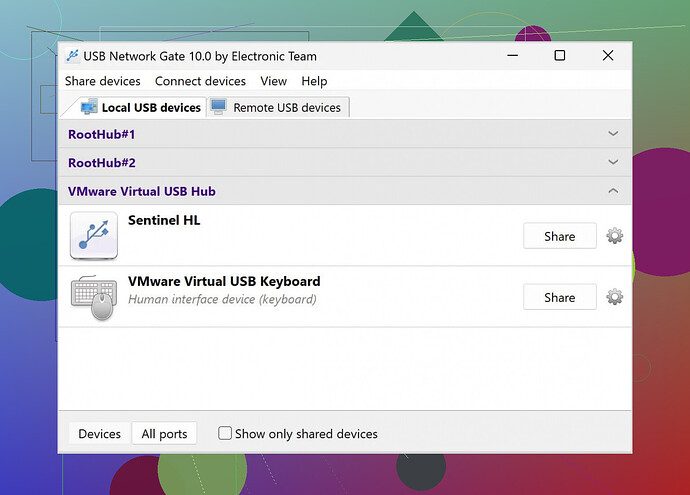Enable Show only shared devices checkbox
This screenshot has width=690, height=495.
225,433
